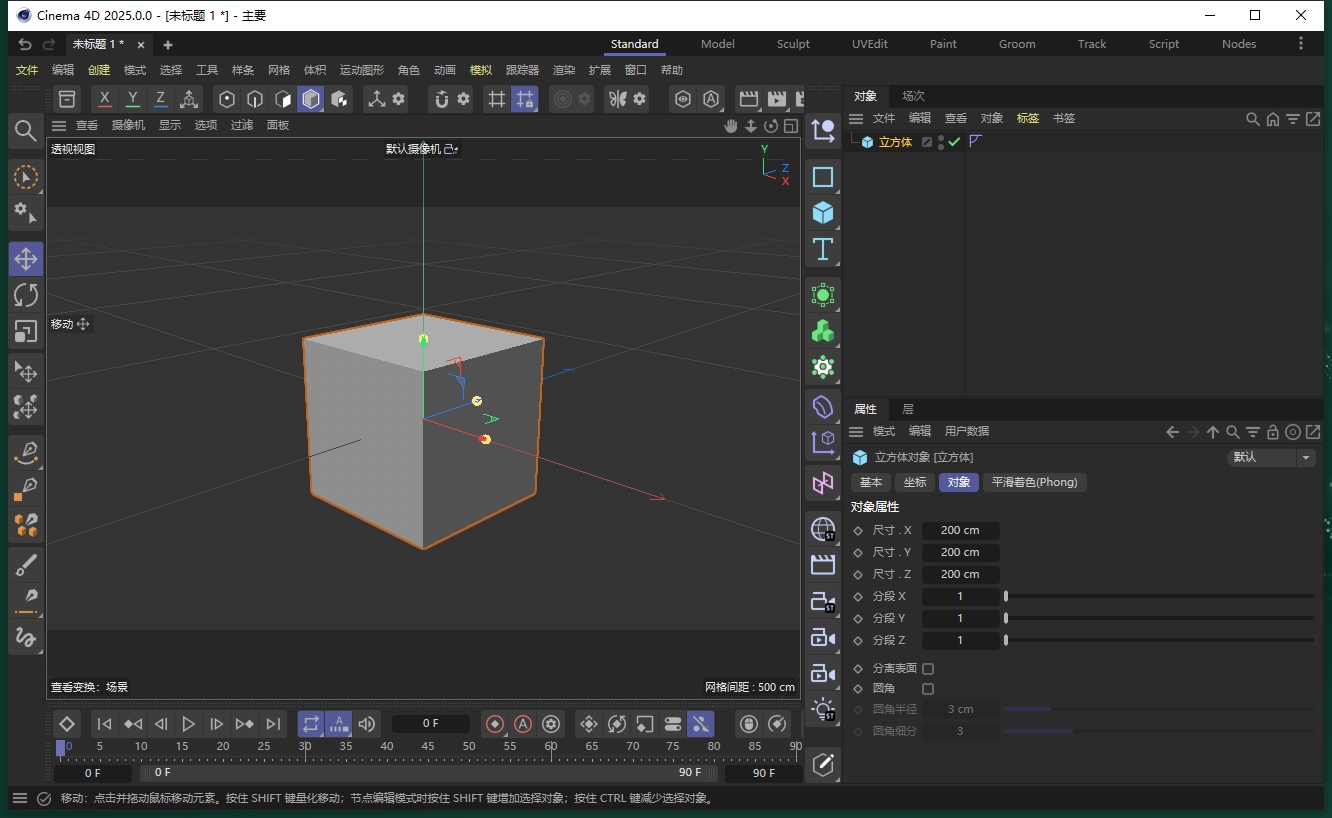The height and width of the screenshot is (818, 1332).
Task: Enable the 圆角 checkbox
Action: click(x=927, y=689)
